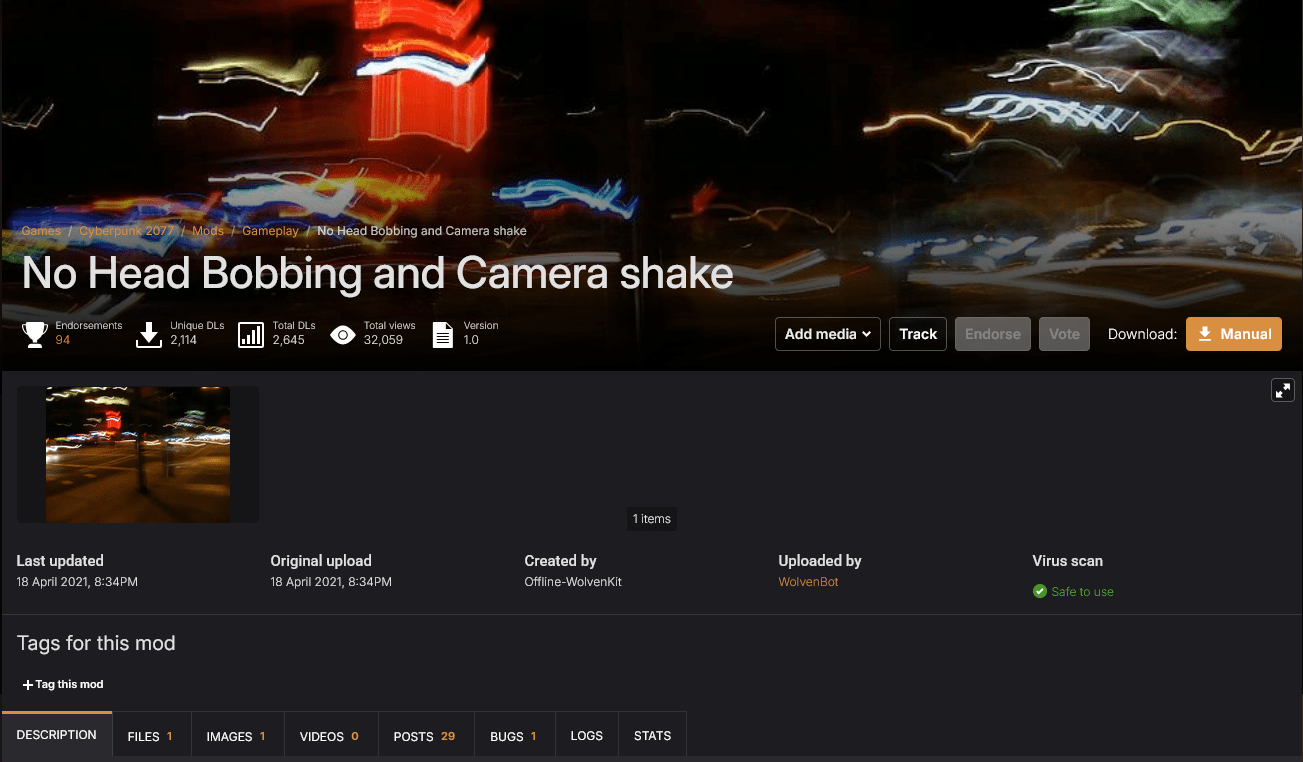This screenshot has height=762, width=1303.
Task: Open the Cyberpunk 2077 breadcrumb link
Action: pos(127,231)
